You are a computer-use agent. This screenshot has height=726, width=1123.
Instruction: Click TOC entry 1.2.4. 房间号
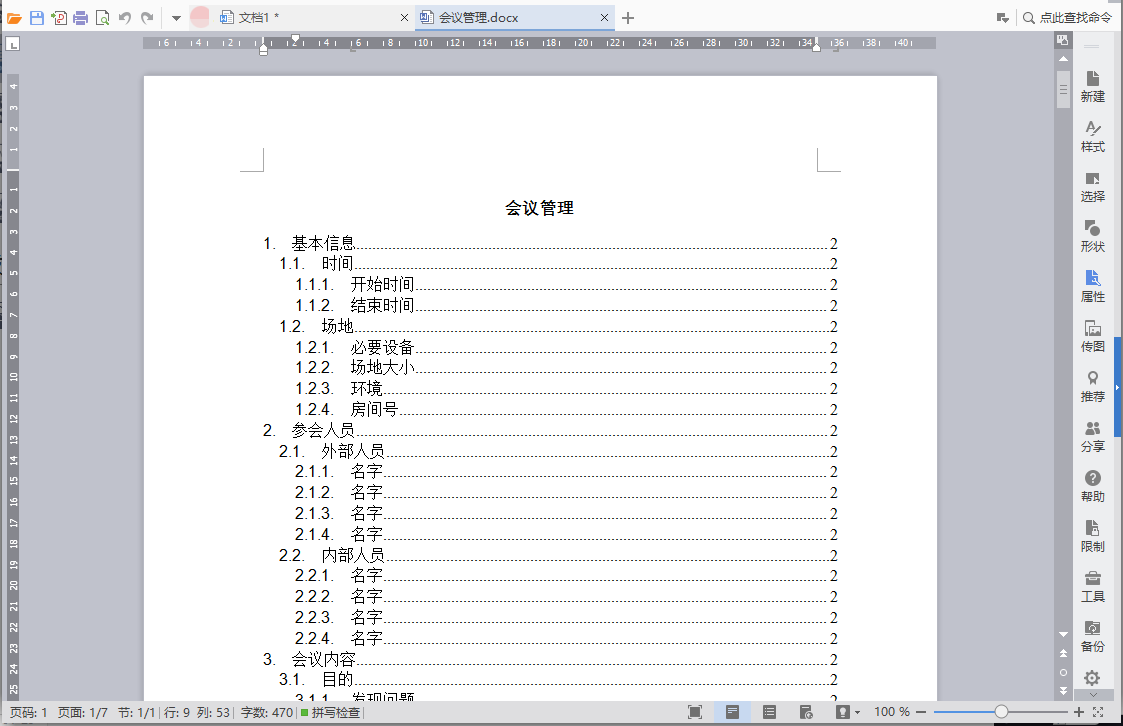(566, 410)
